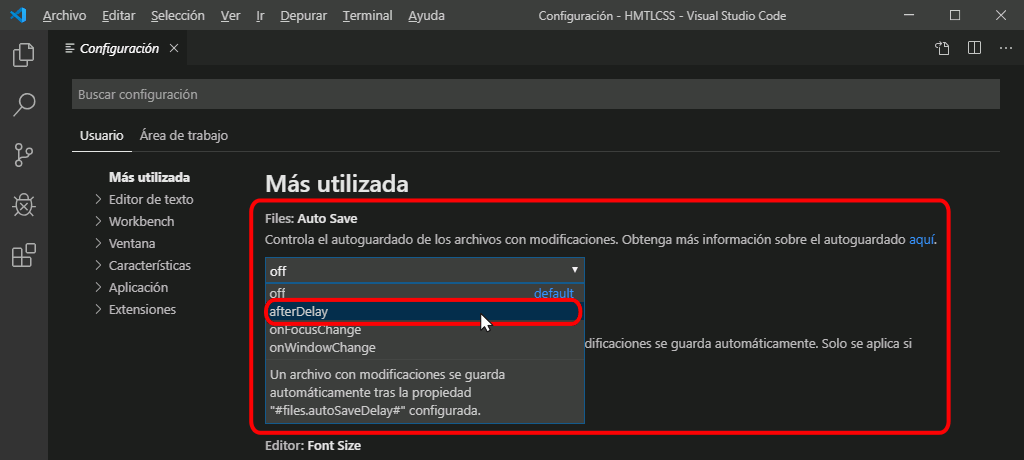This screenshot has height=460, width=1024.
Task: Select Ventana in settings tree
Action: tap(132, 244)
